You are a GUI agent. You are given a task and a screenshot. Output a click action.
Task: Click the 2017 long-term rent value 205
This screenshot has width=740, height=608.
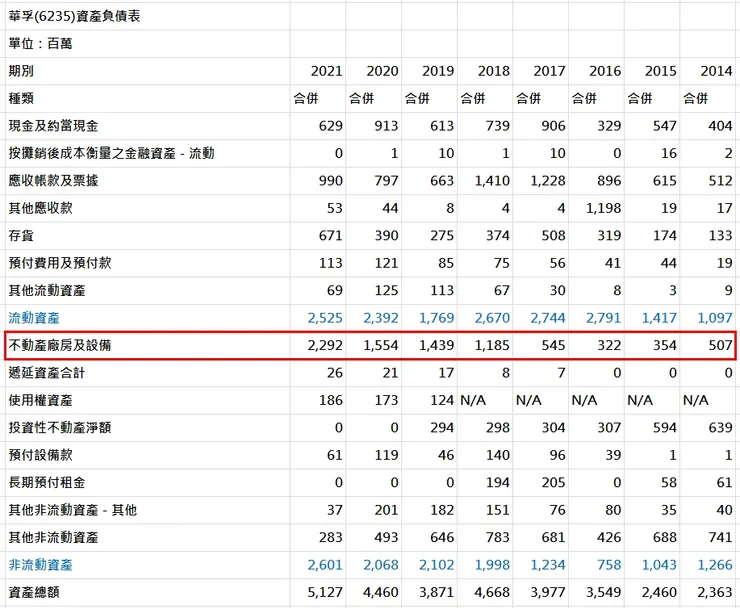click(x=553, y=482)
